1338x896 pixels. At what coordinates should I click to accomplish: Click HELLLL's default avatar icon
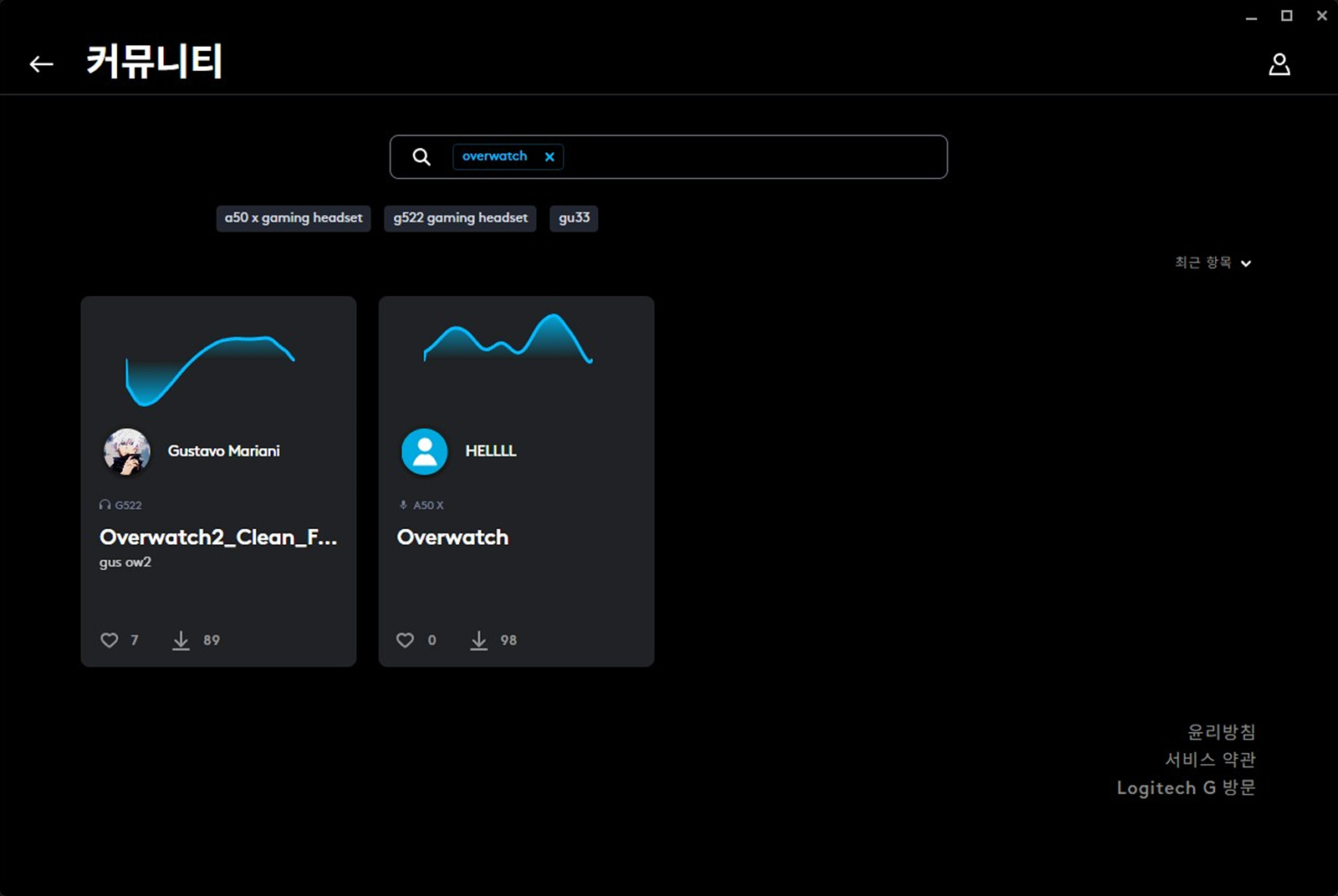click(425, 451)
